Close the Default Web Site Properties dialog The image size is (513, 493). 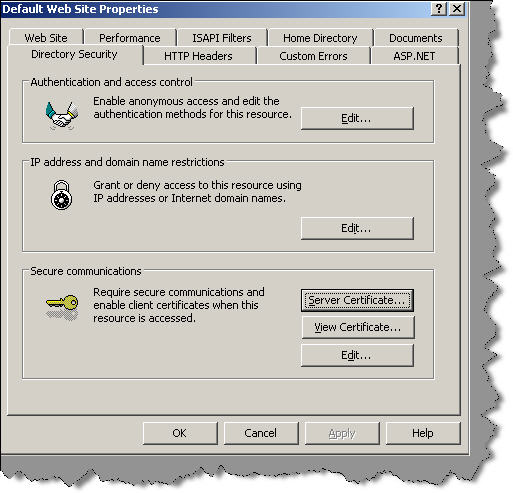tap(457, 9)
